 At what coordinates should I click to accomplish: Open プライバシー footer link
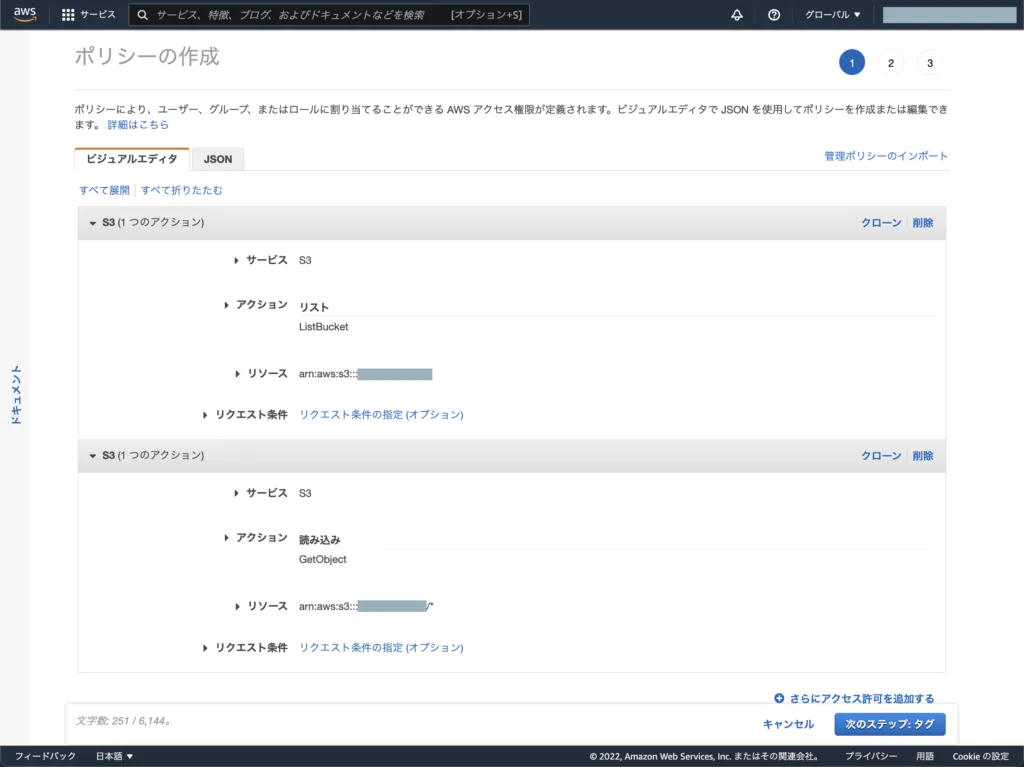[x=871, y=756]
